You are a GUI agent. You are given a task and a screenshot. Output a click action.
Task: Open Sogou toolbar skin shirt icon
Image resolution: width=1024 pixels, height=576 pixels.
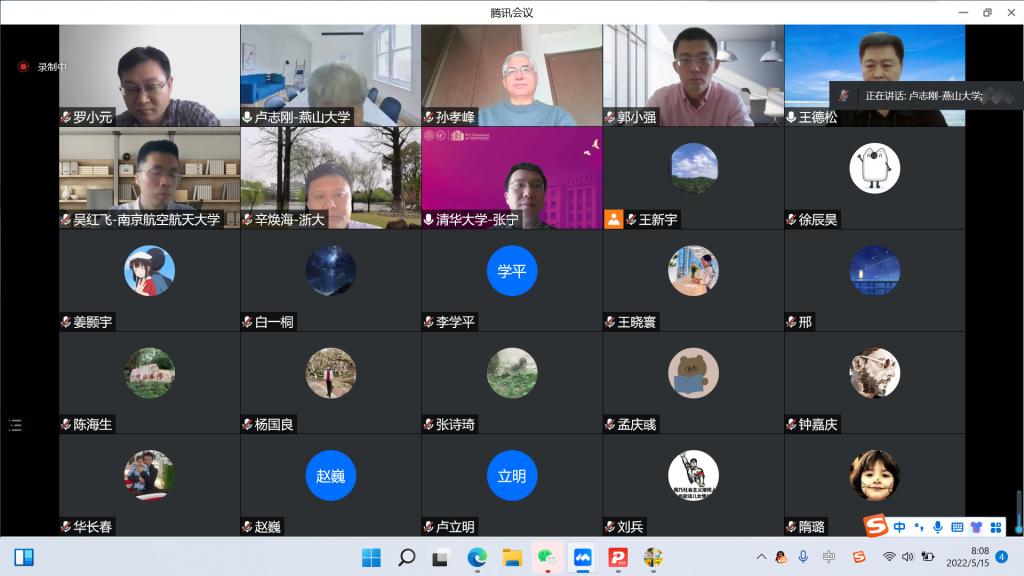click(x=975, y=526)
